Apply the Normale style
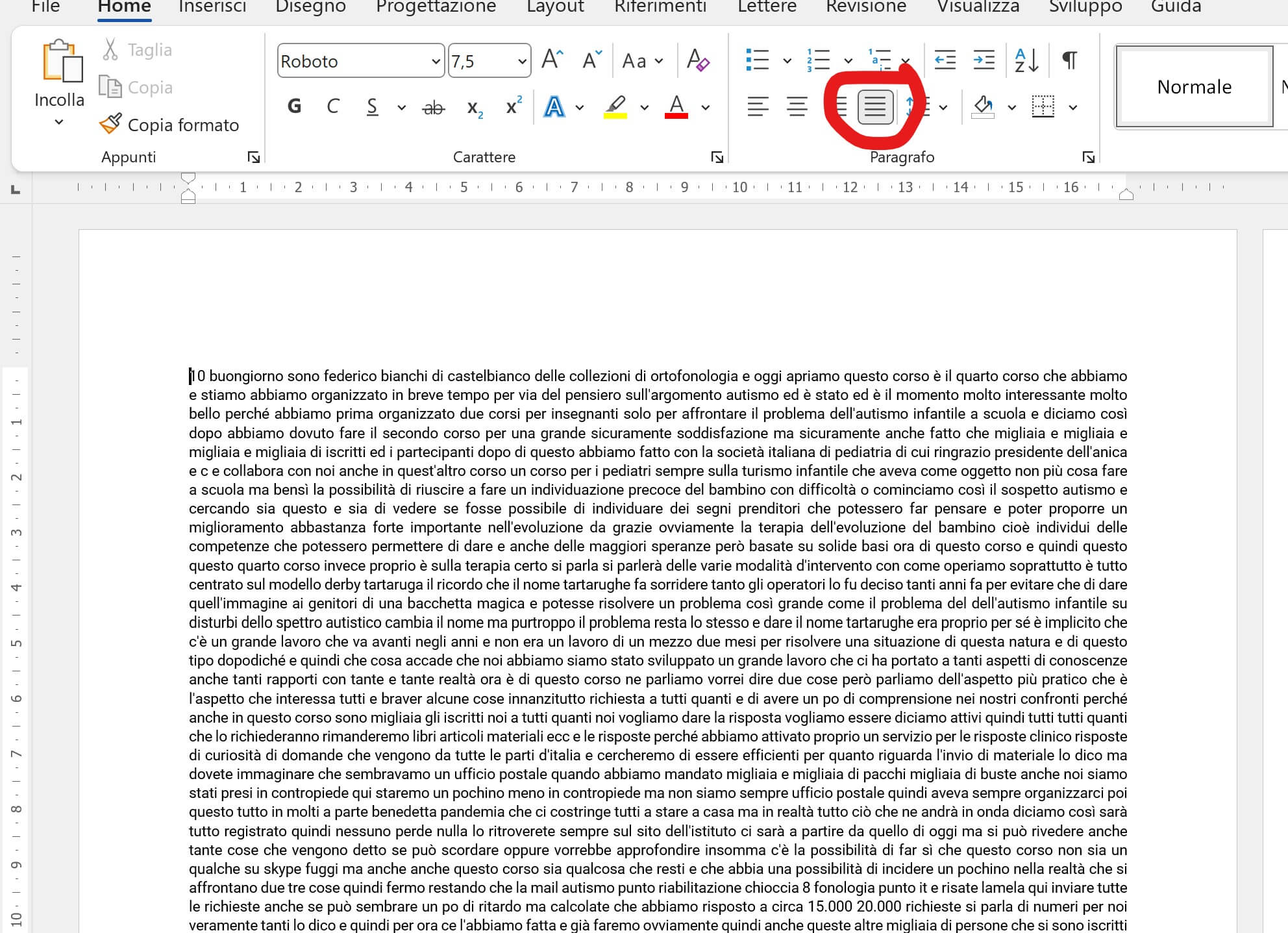Screen dimensions: 1288x933 coord(1193,86)
